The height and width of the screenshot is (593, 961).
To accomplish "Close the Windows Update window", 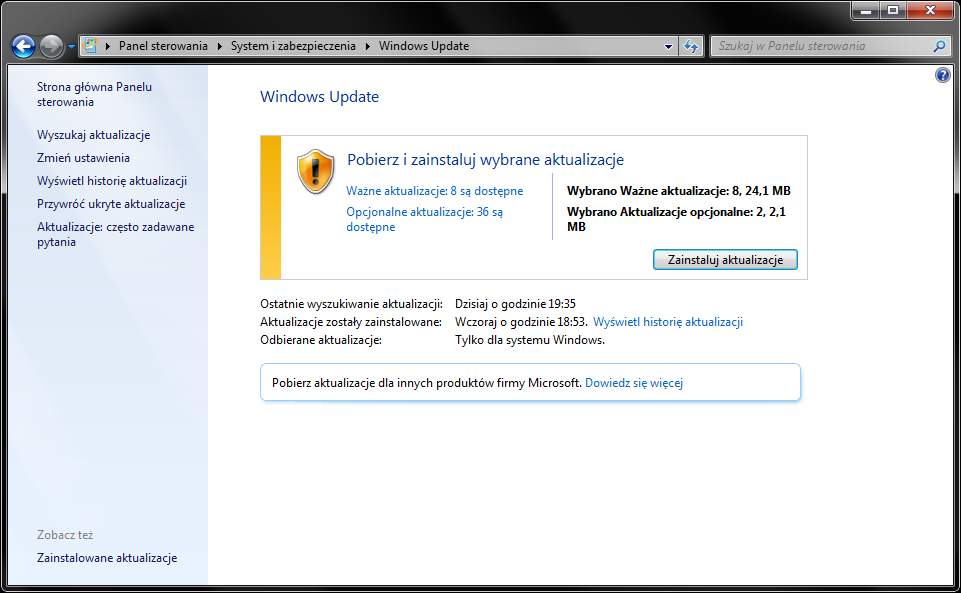I will pos(930,10).
